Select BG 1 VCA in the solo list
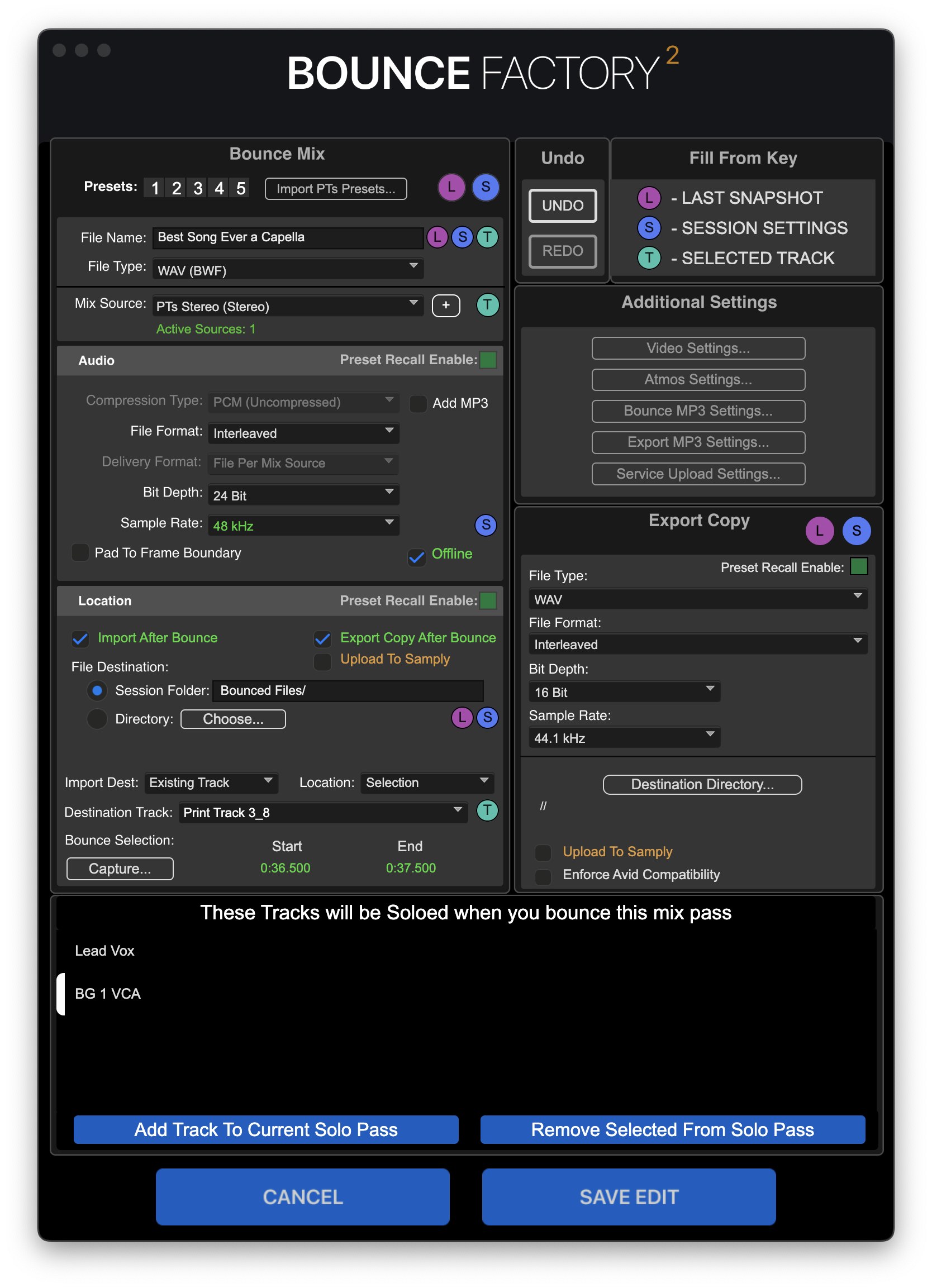This screenshot has width=932, height=1288. [x=107, y=994]
